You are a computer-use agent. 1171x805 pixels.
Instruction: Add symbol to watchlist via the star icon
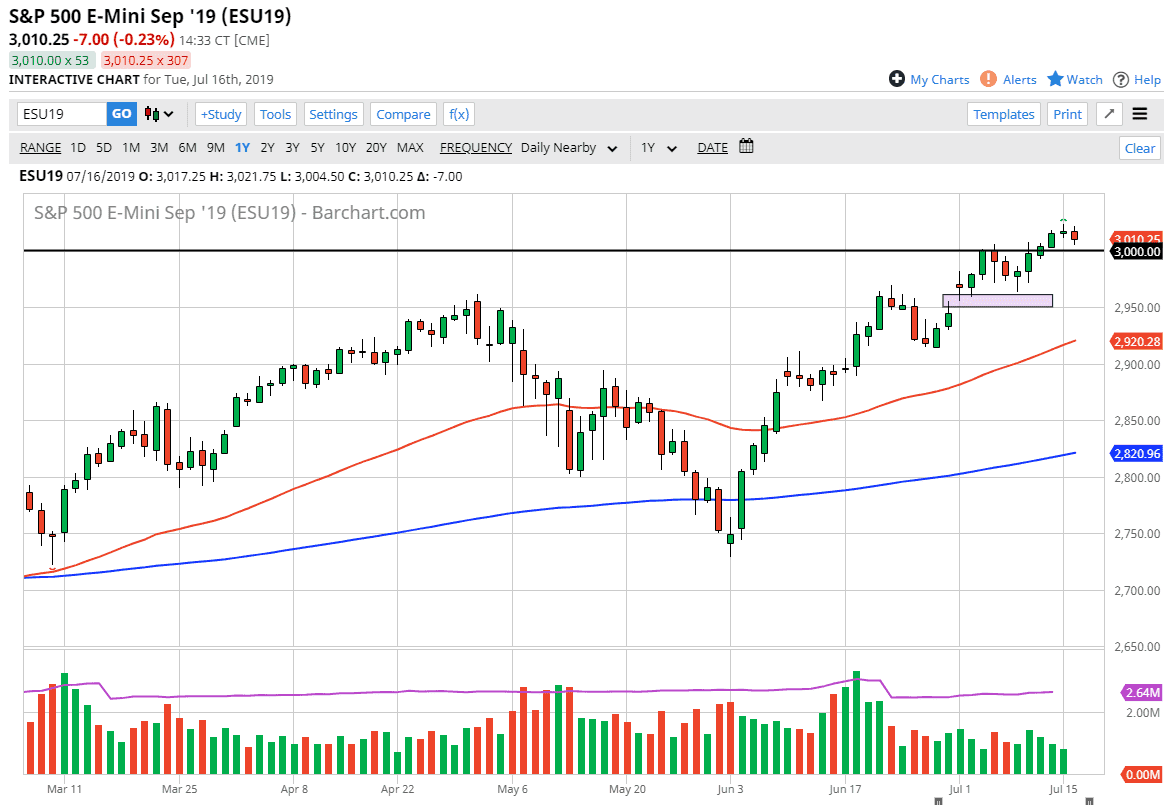coord(1055,79)
